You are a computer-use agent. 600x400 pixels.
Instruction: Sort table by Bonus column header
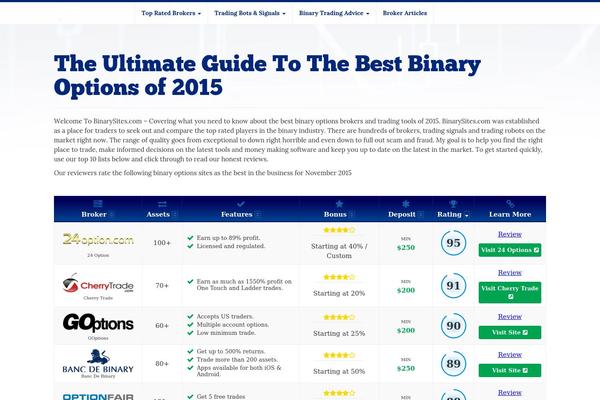pos(339,214)
